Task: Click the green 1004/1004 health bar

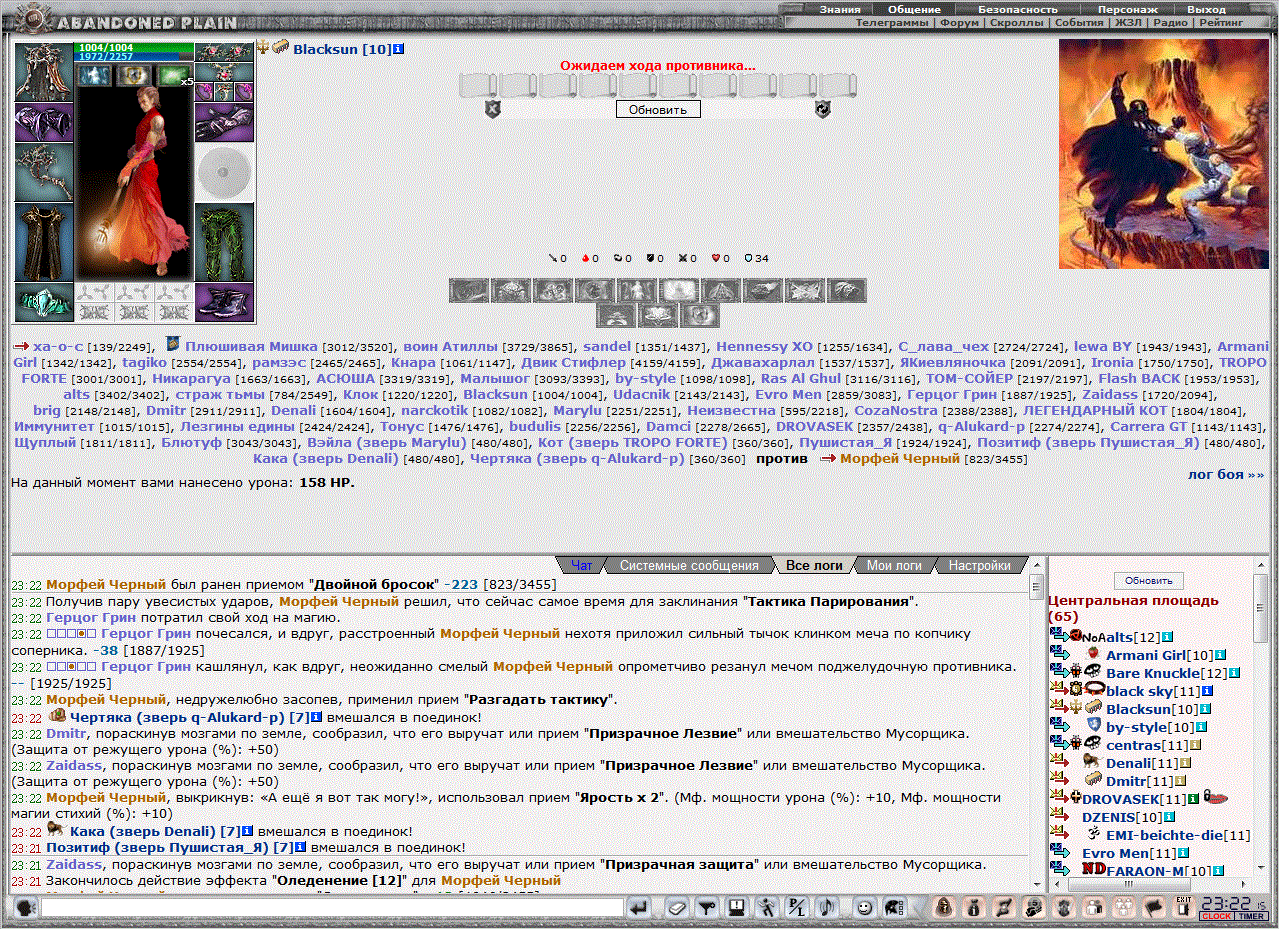Action: point(134,47)
